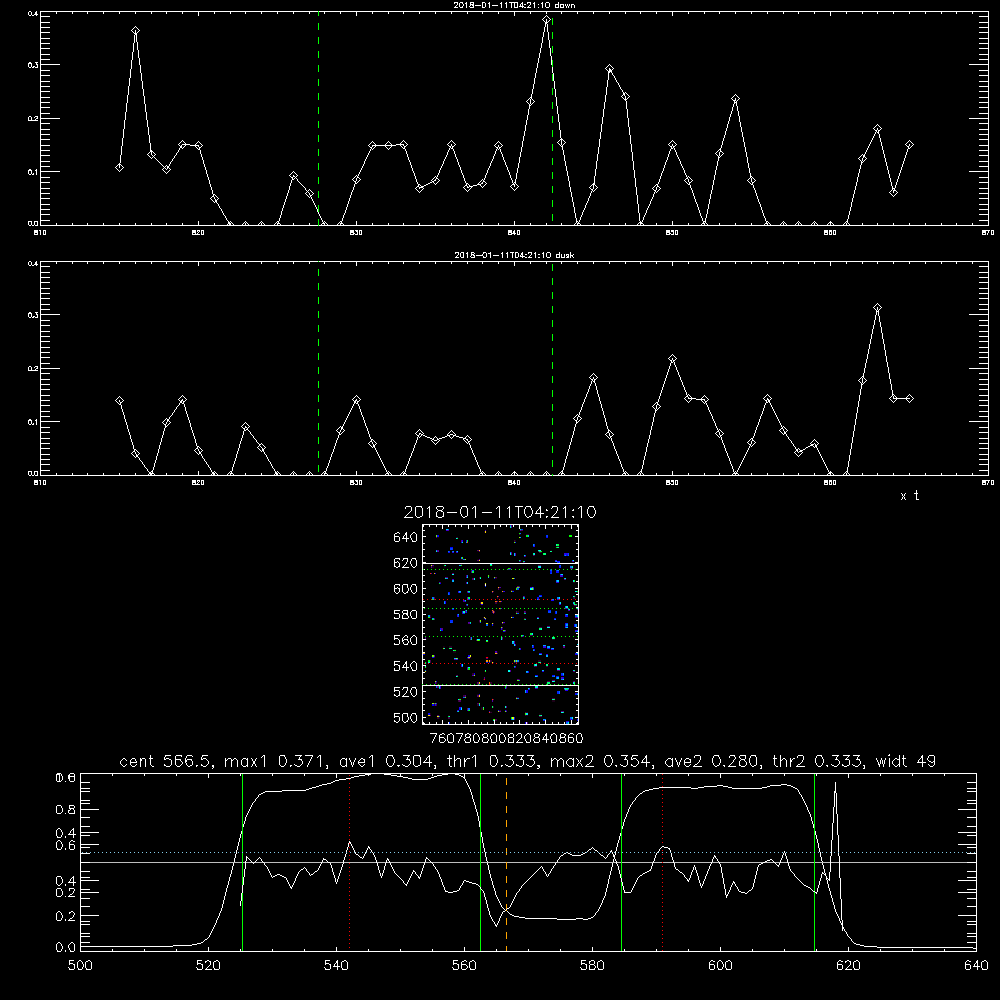Click the 'ave2 0.280' value in the stats line

tap(712, 761)
